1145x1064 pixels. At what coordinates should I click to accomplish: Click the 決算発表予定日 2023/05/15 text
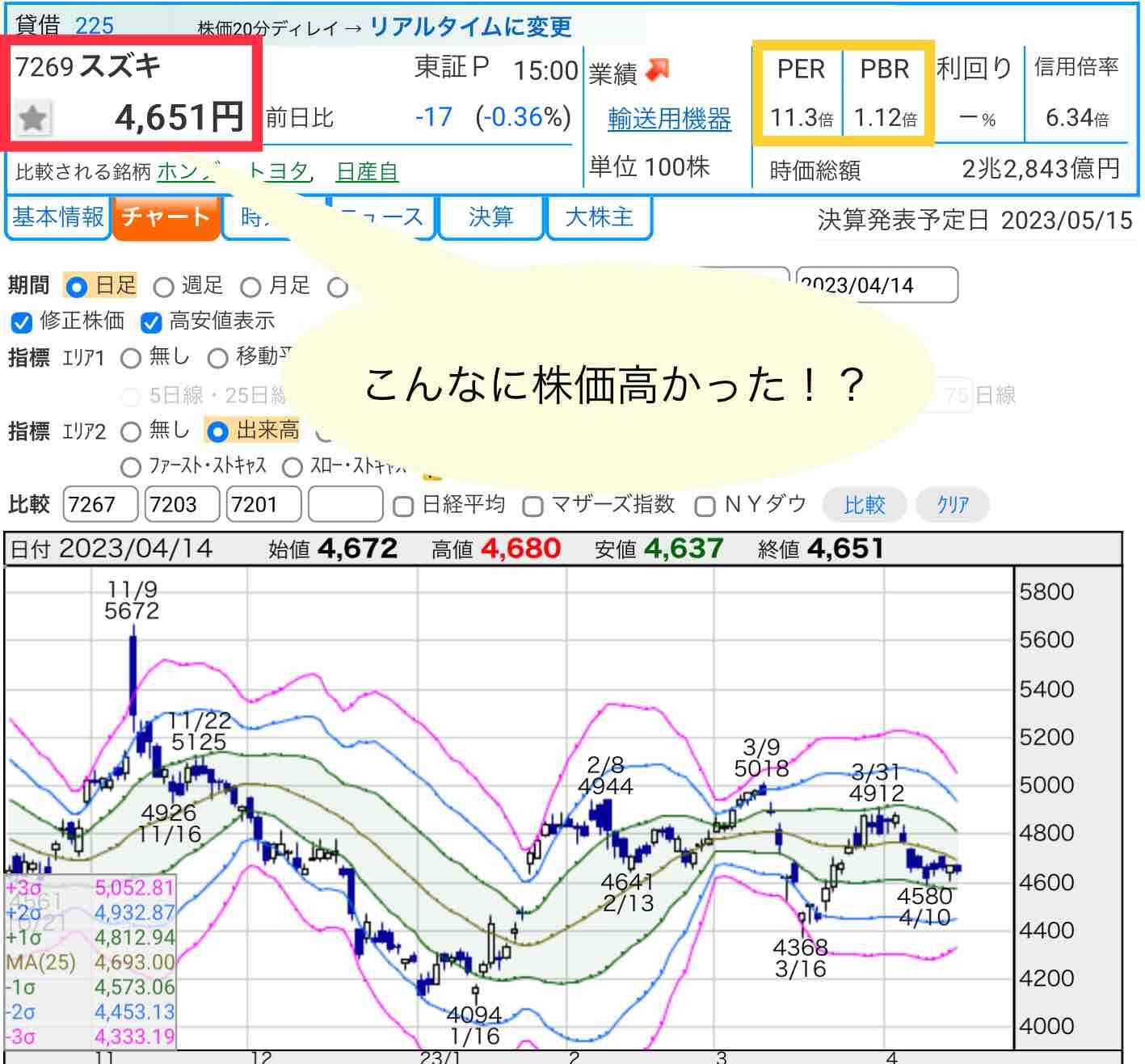click(x=975, y=221)
